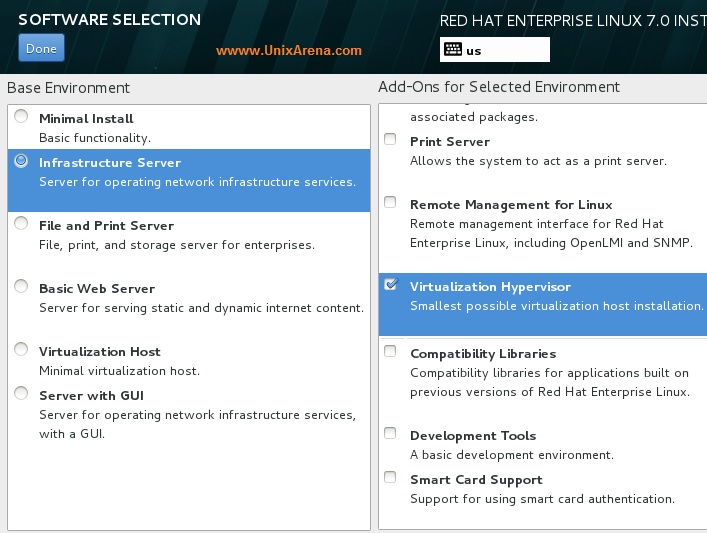Click 'Support for using smart card authentication.'
707x533 pixels.
[542, 499]
